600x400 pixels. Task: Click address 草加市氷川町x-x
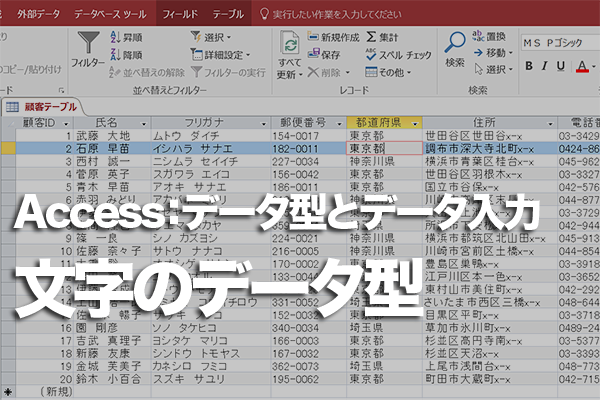point(490,328)
